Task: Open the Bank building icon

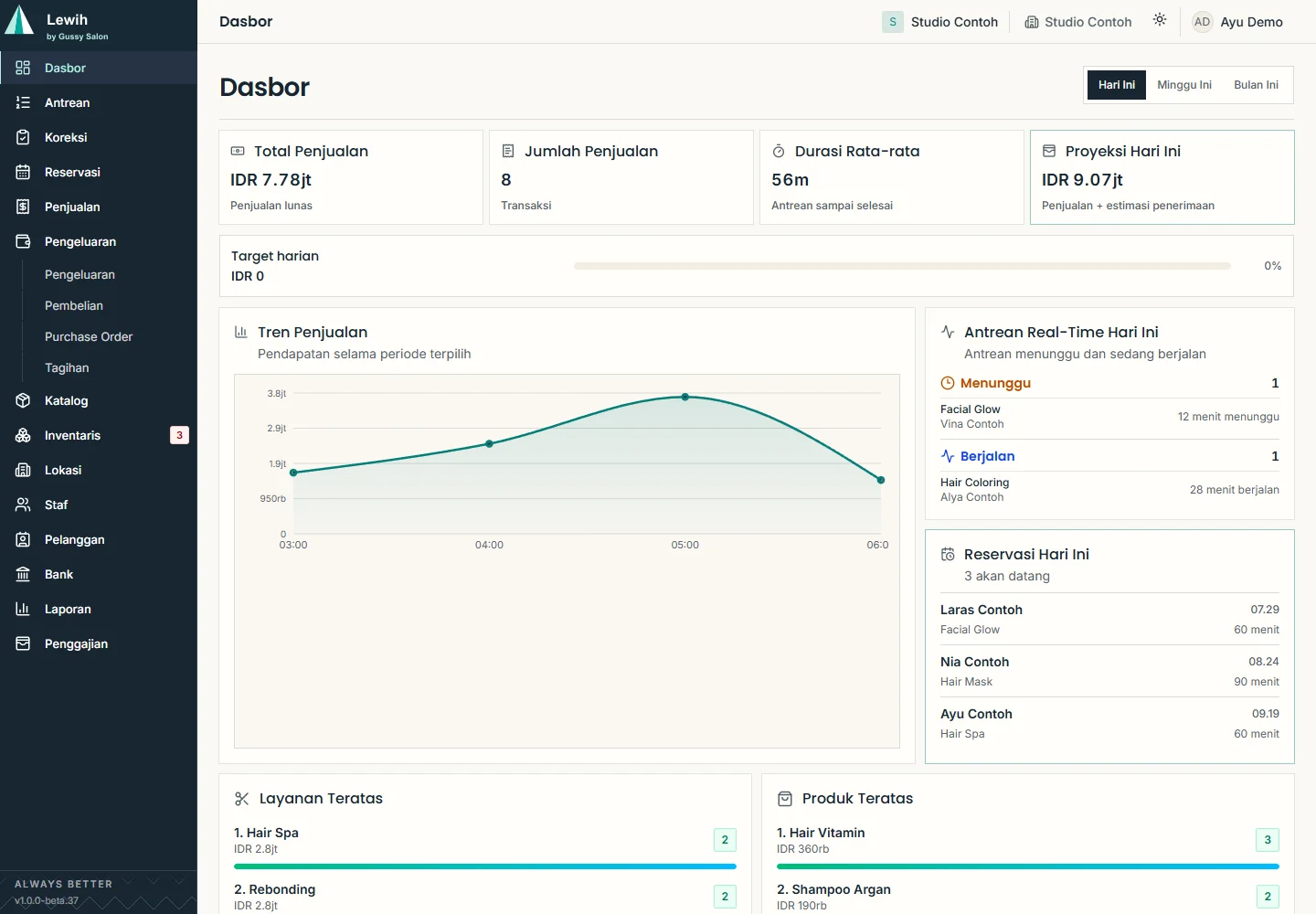Action: (x=23, y=574)
